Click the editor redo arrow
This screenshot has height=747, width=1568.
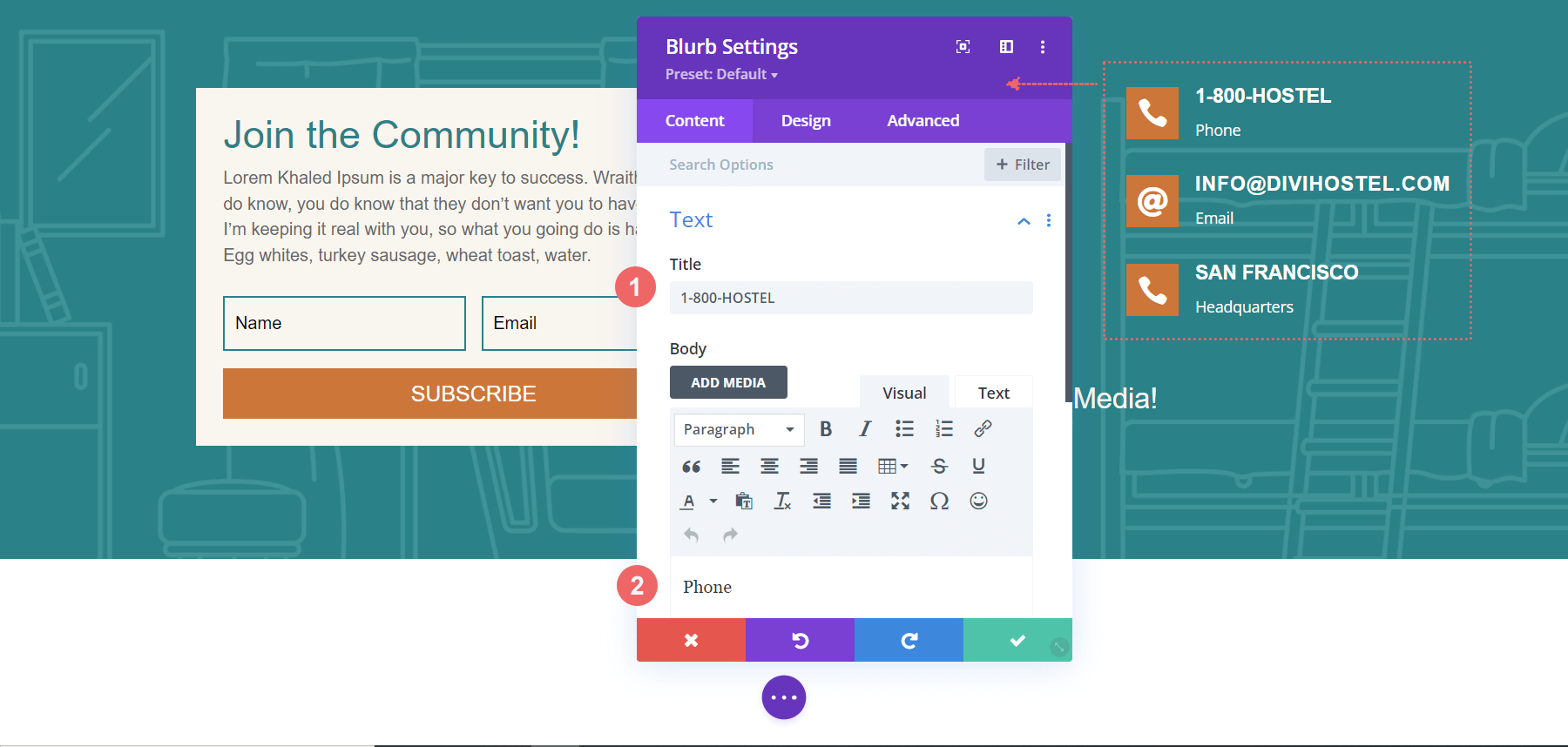pyautogui.click(x=730, y=535)
